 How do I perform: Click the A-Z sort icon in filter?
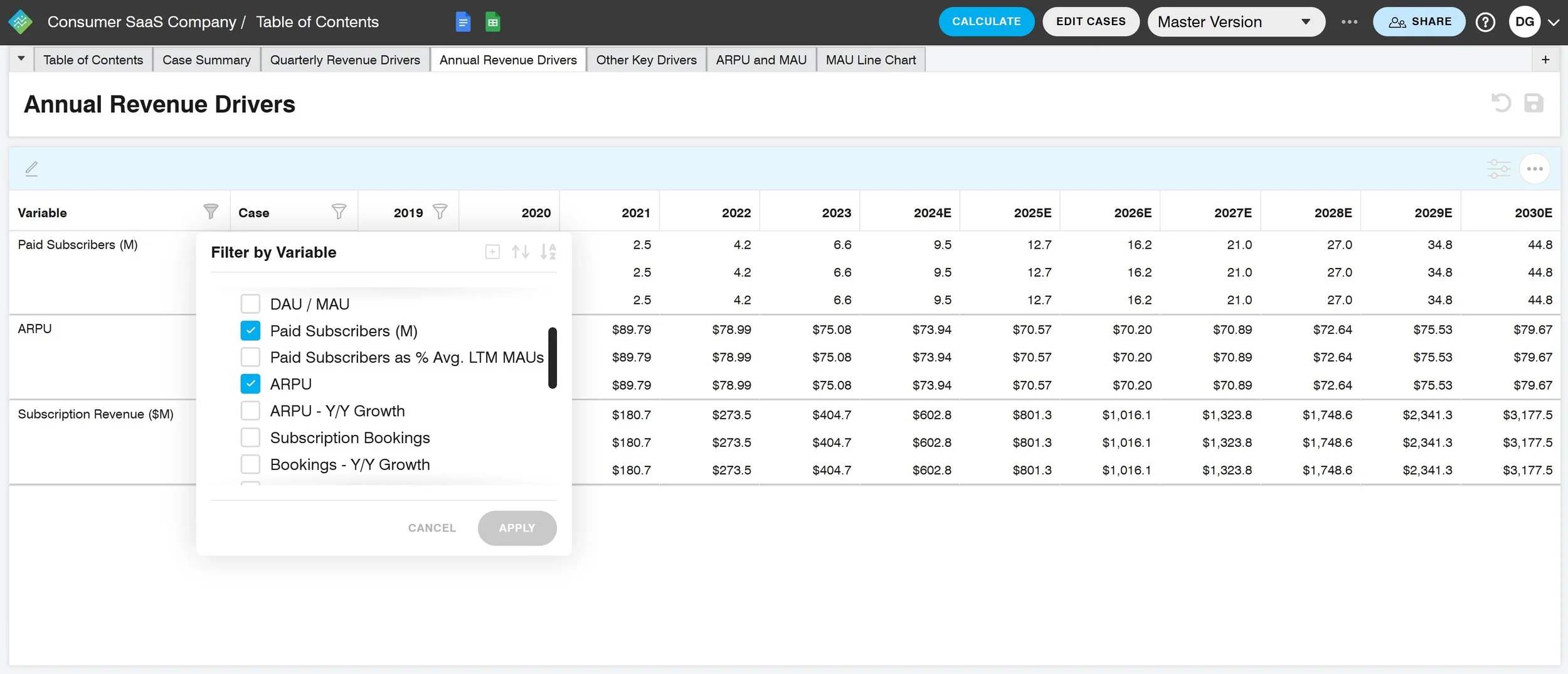tap(548, 252)
